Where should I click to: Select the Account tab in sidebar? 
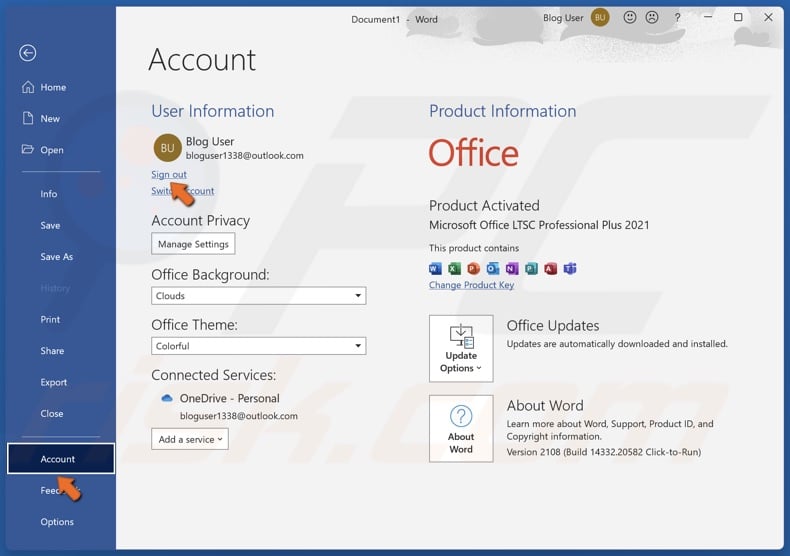[61, 459]
